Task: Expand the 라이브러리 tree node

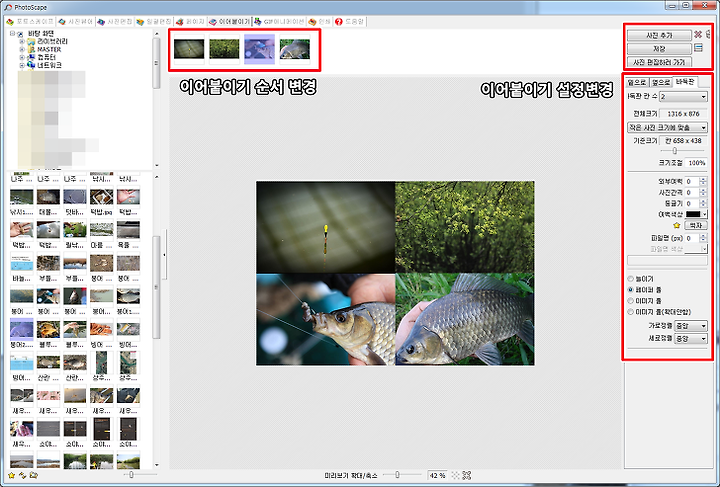Action: (22, 42)
